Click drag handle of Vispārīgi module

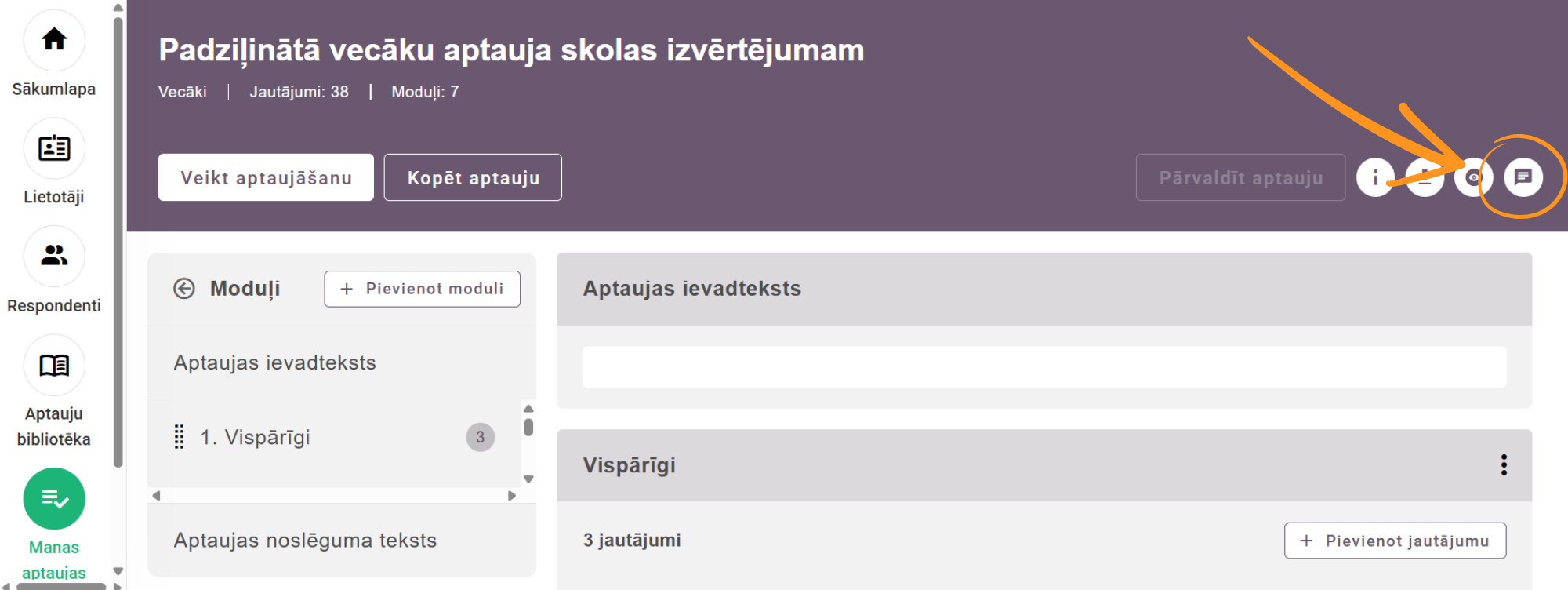pyautogui.click(x=180, y=437)
